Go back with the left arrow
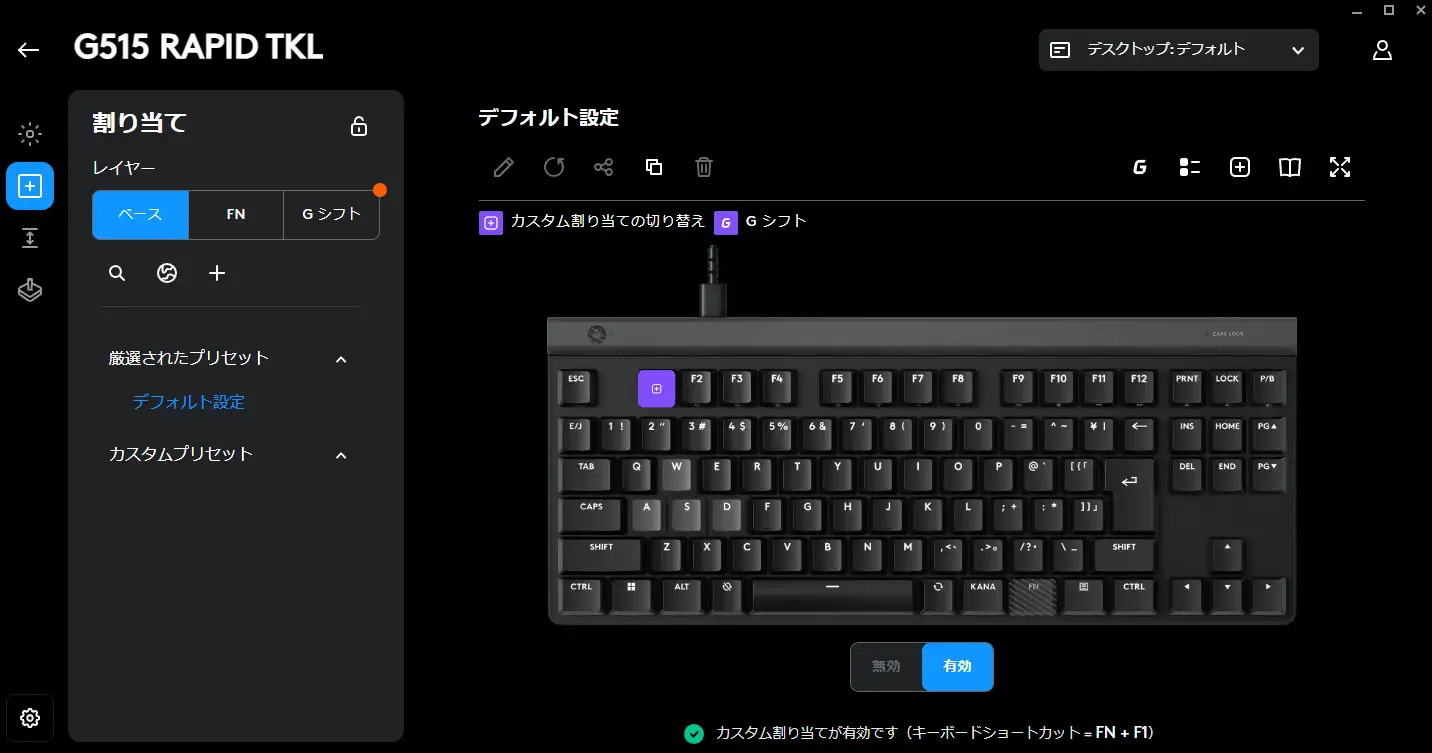The height and width of the screenshot is (753, 1432). [28, 50]
